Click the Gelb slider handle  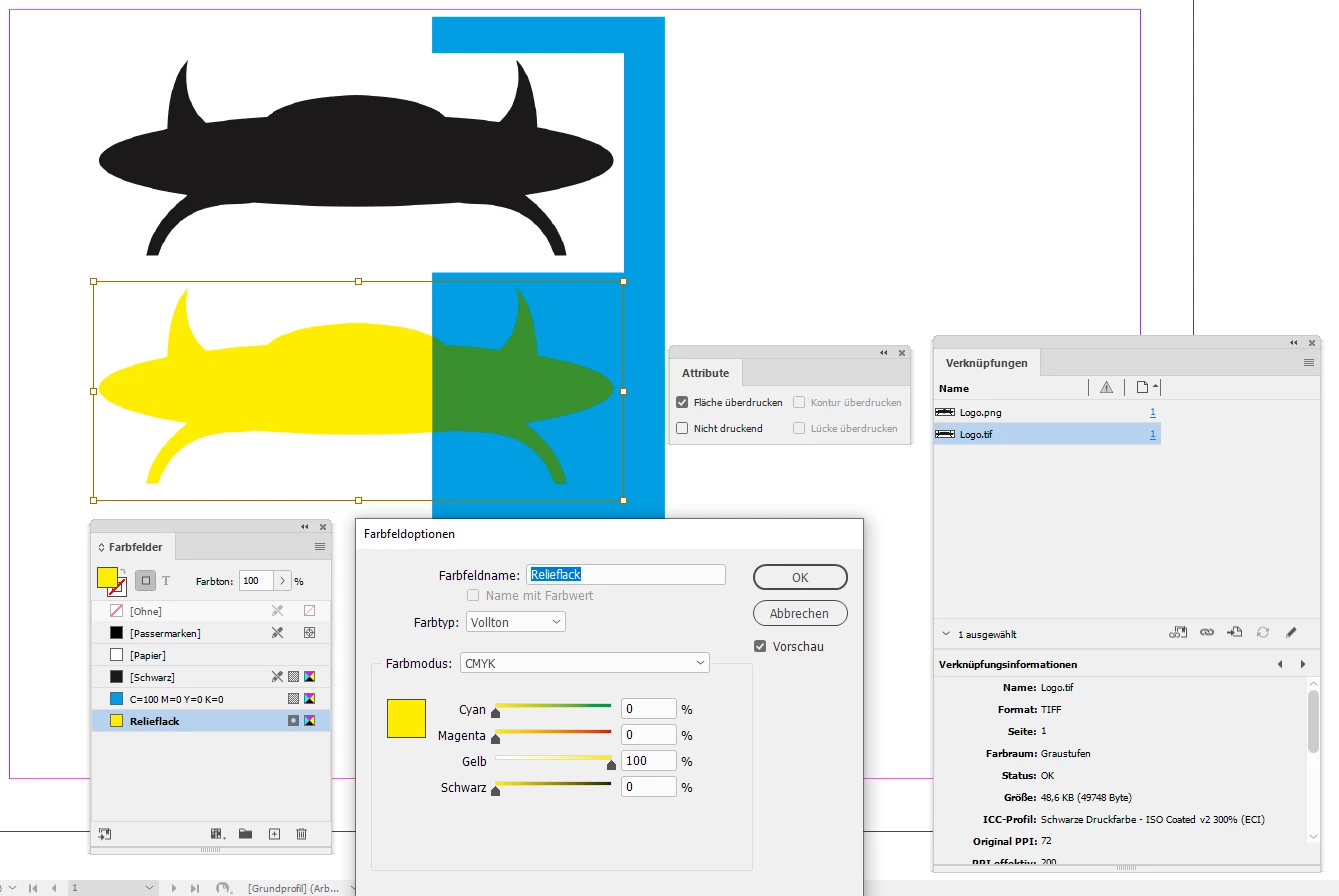click(611, 766)
